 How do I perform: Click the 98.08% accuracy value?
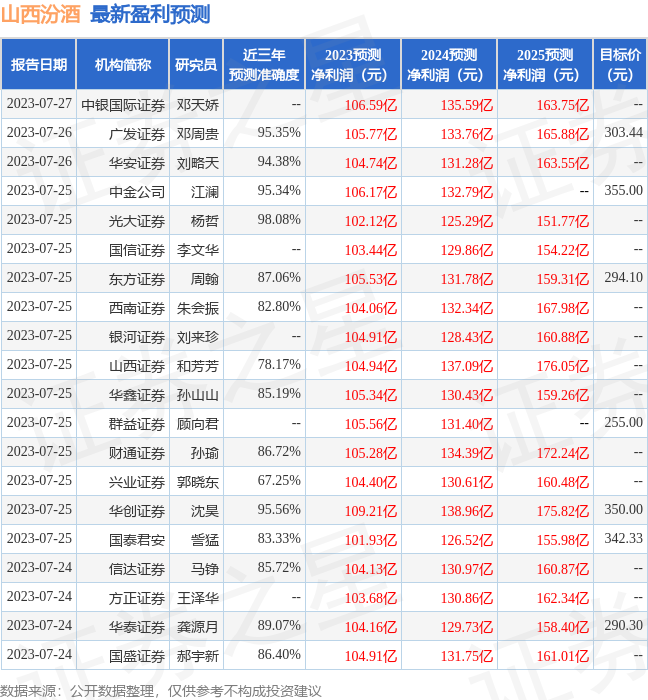279,220
